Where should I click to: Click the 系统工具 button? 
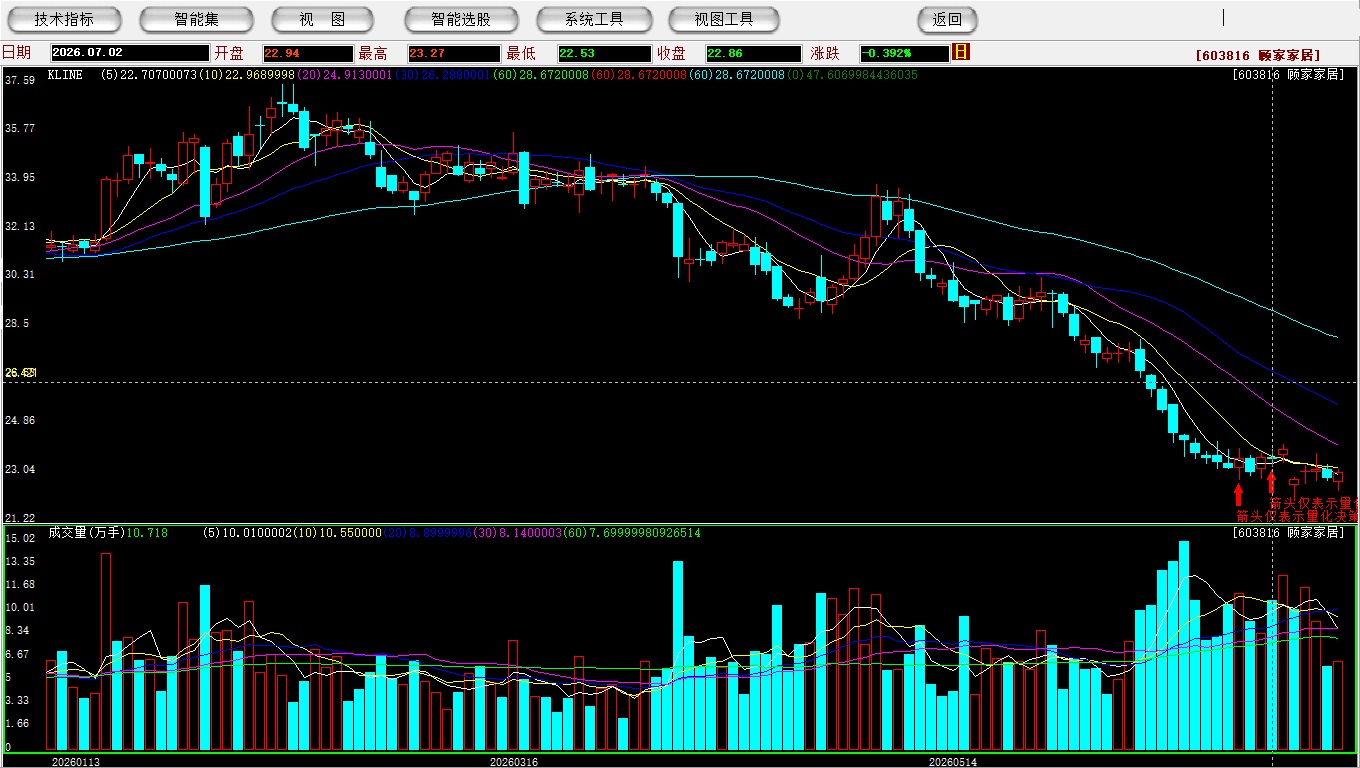tap(594, 19)
